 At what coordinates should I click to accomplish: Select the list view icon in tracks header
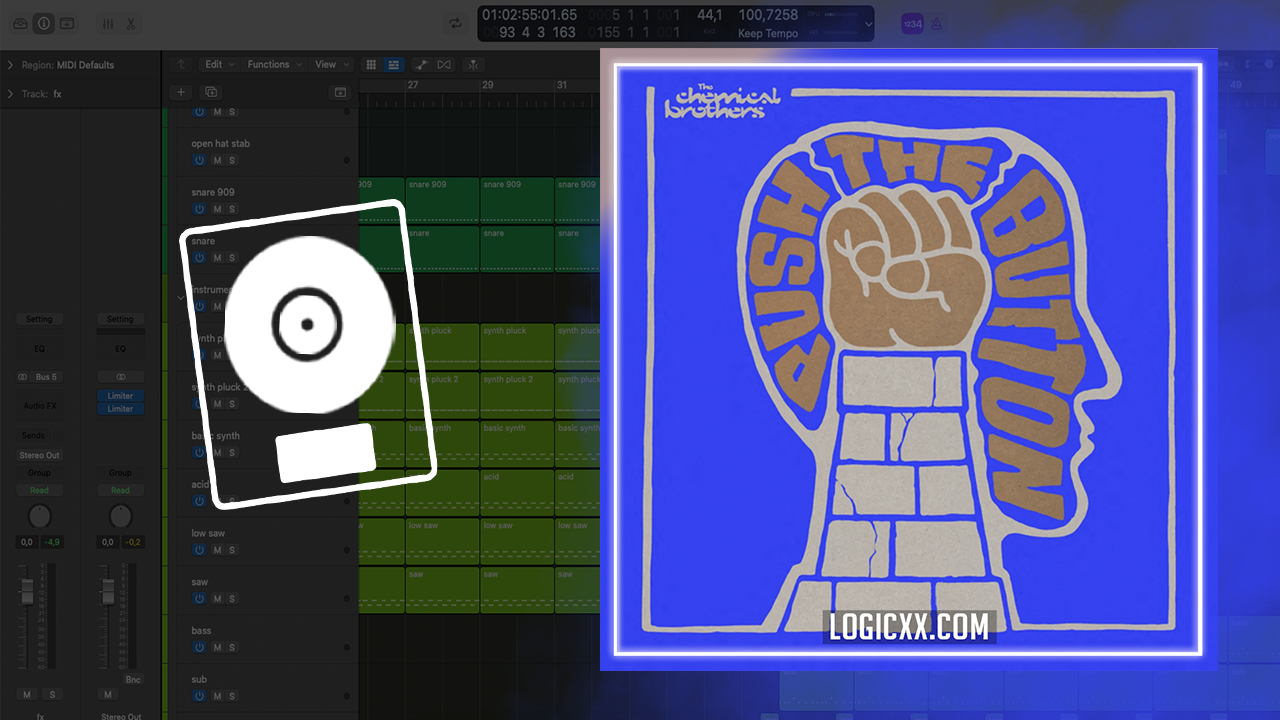point(394,64)
